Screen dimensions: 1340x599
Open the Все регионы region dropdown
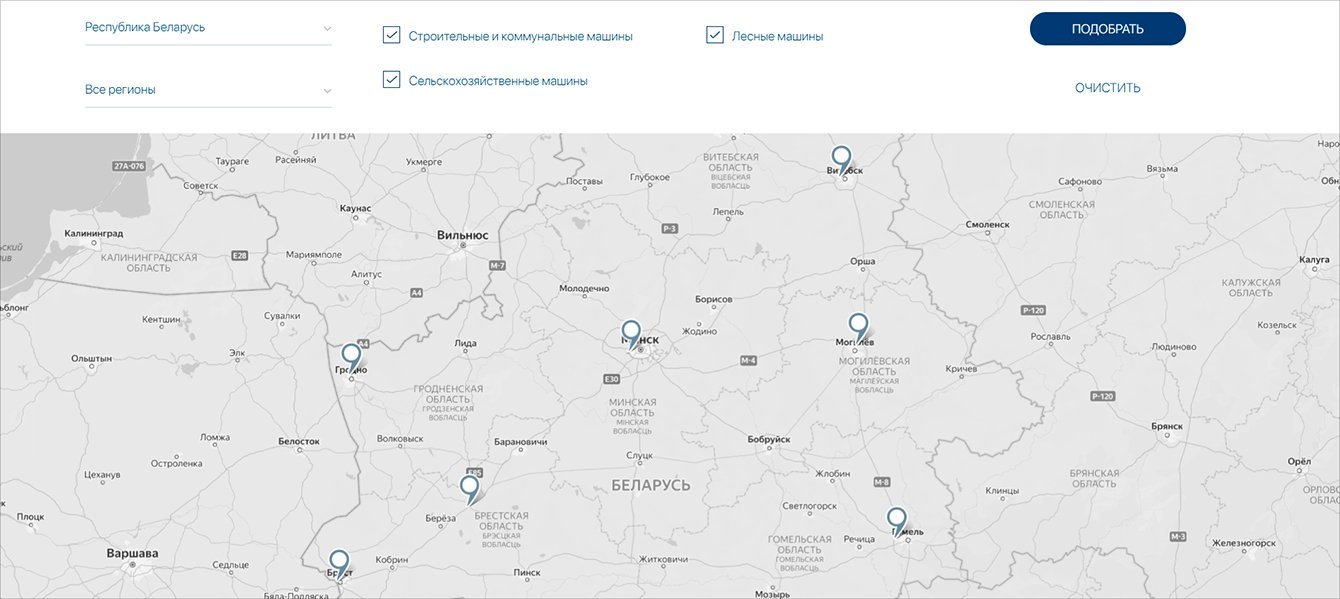[x=208, y=90]
